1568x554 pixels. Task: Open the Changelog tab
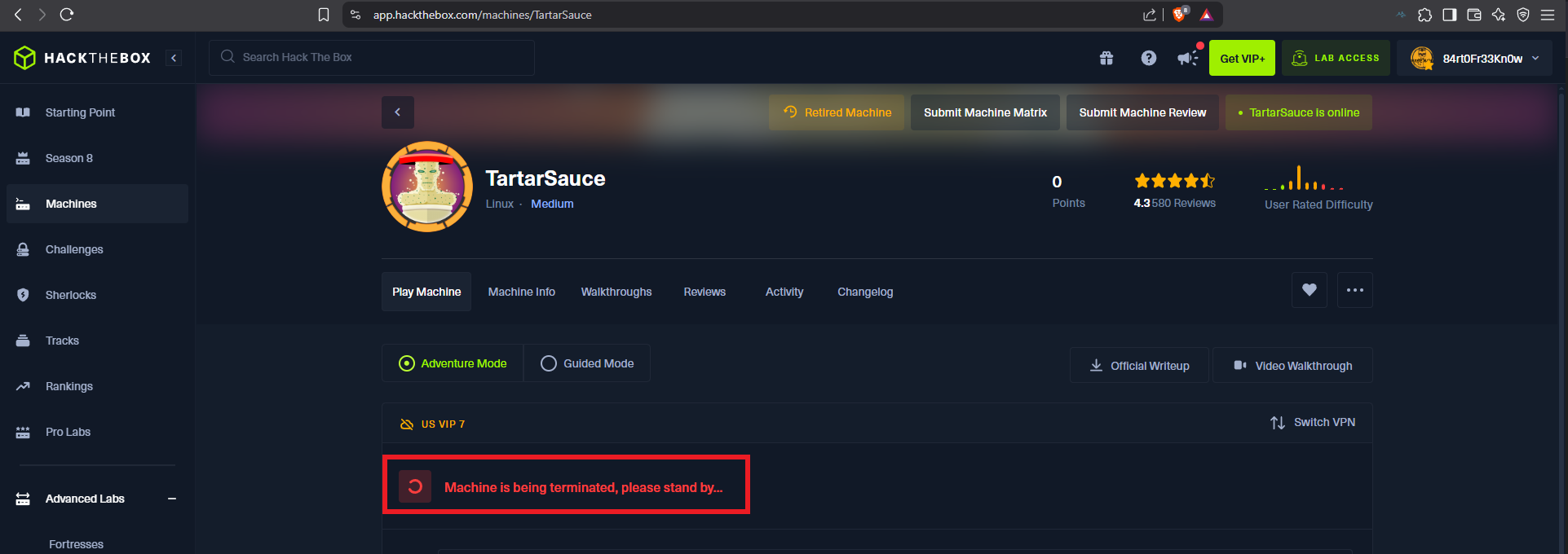(865, 292)
